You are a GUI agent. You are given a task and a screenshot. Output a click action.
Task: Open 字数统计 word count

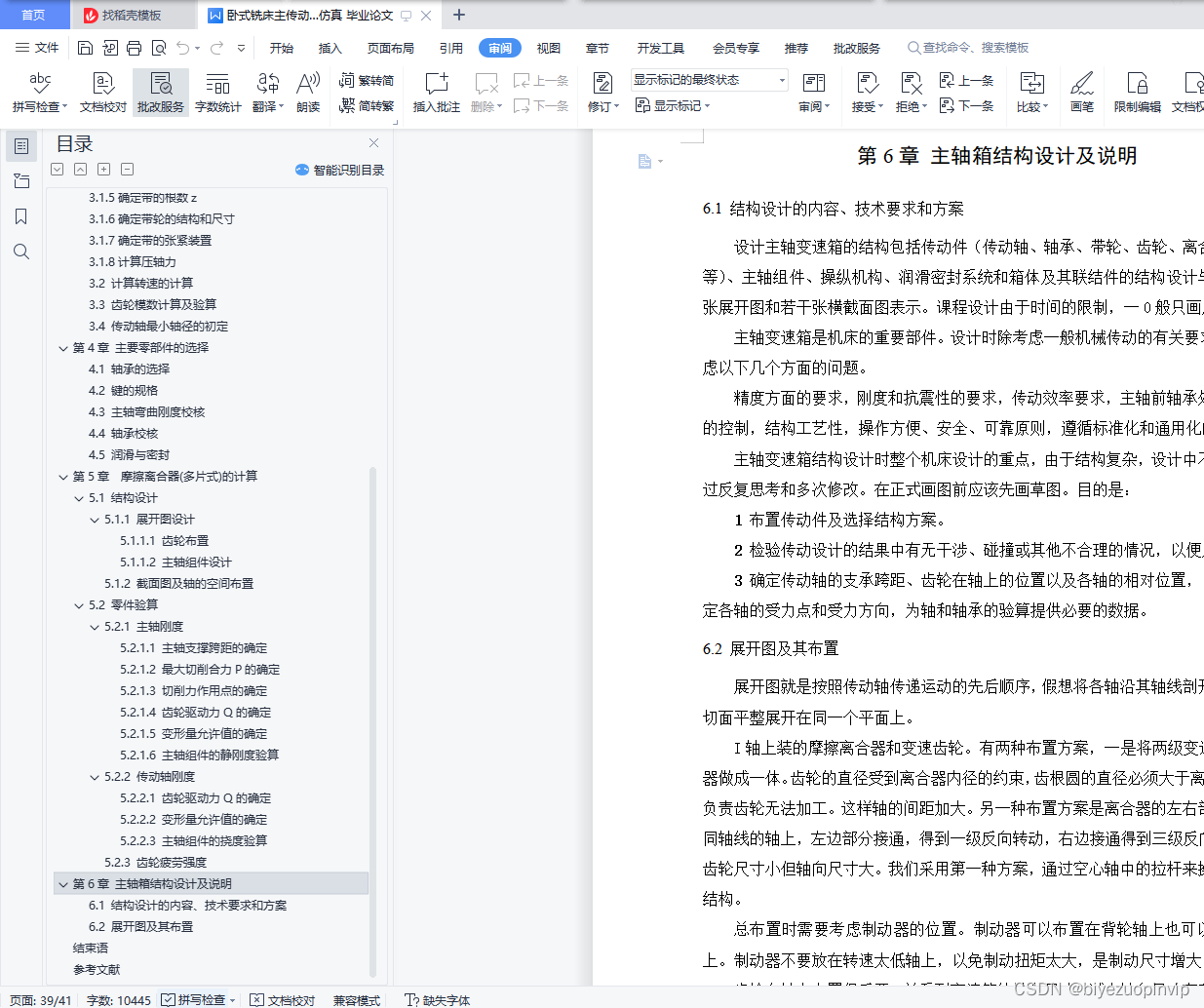(217, 93)
